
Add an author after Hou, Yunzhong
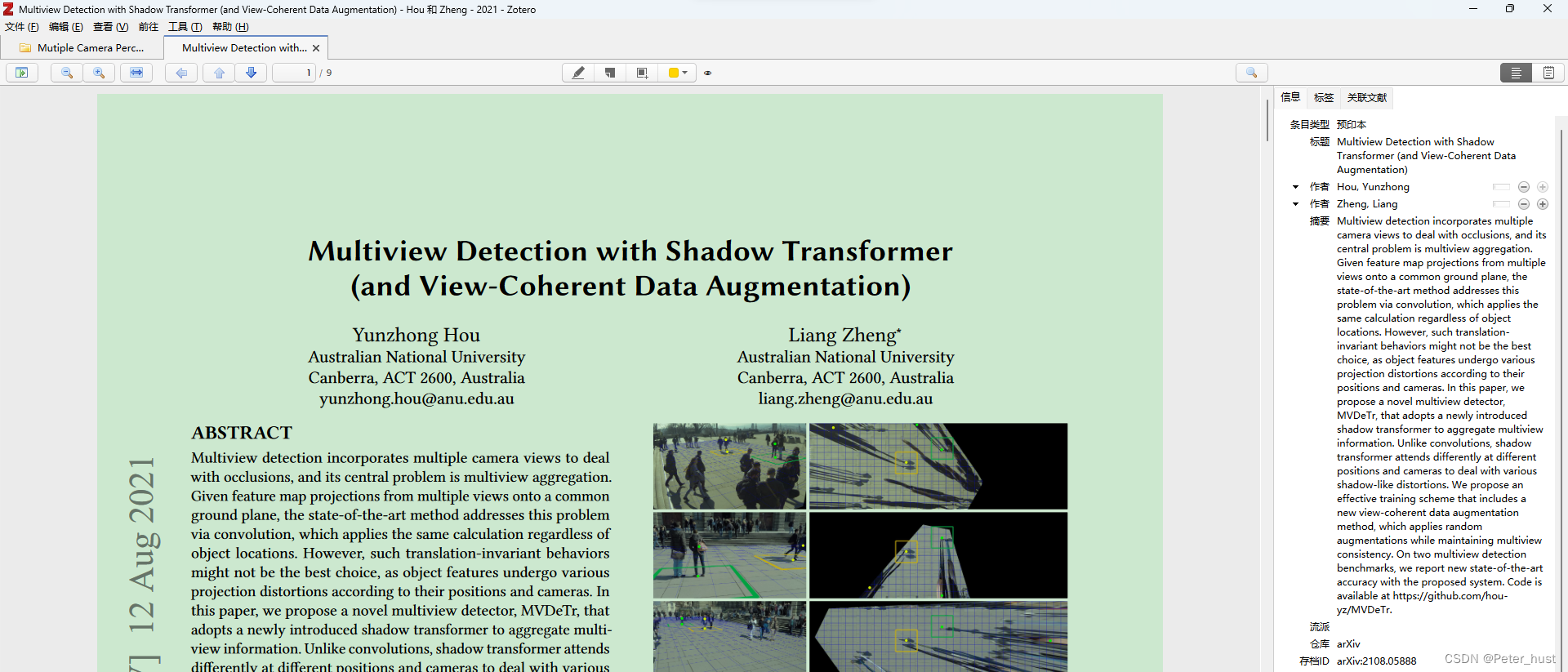[x=1543, y=187]
